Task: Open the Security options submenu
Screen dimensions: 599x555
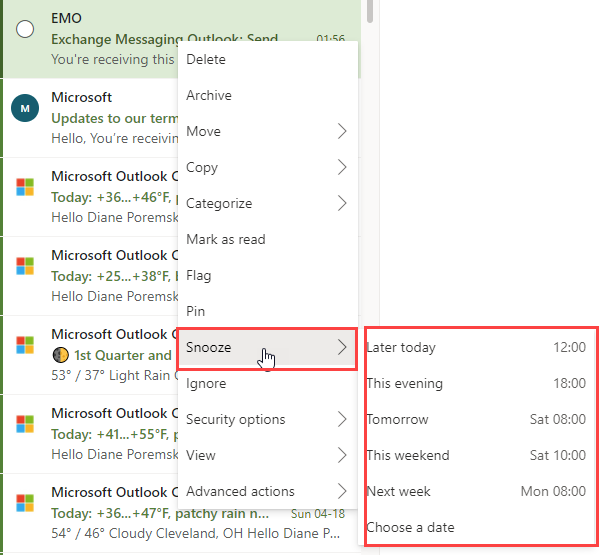Action: click(268, 419)
